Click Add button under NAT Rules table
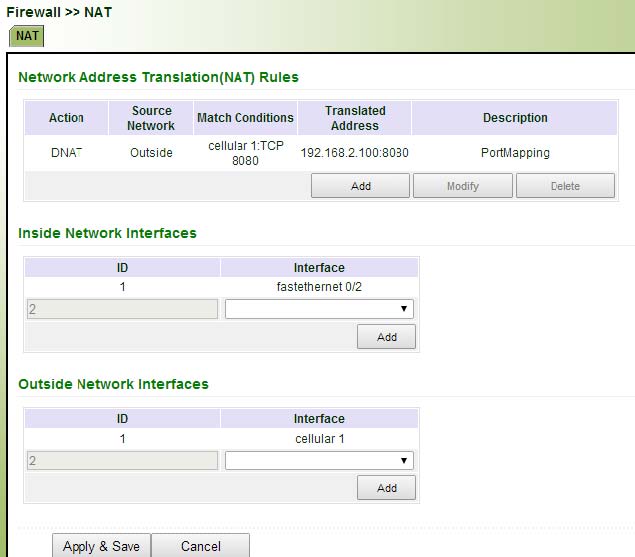The image size is (635, 557). pyautogui.click(x=360, y=186)
